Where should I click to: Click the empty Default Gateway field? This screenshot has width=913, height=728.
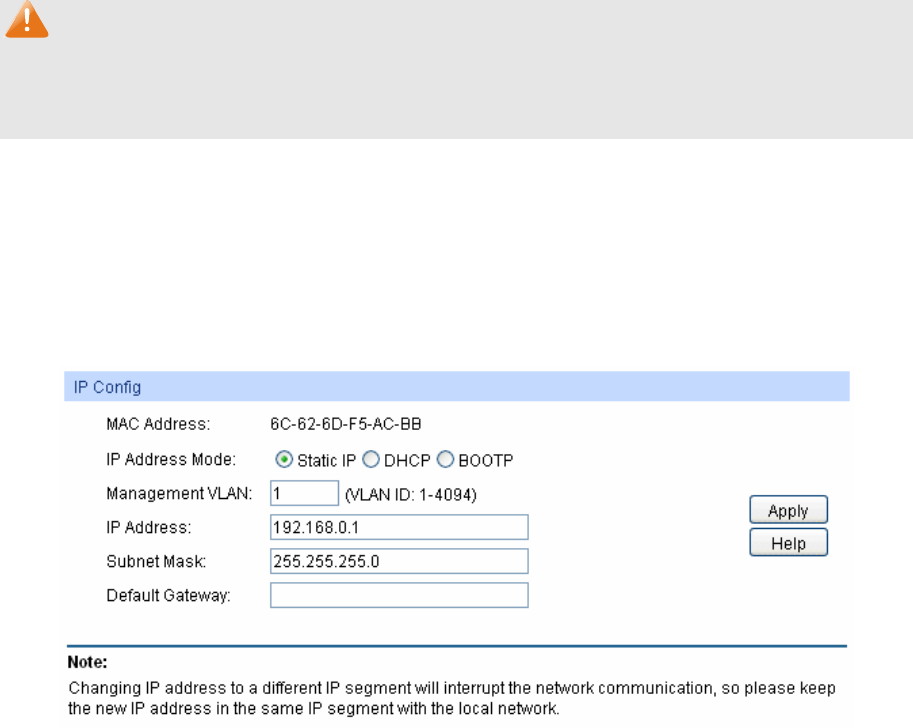tap(398, 595)
